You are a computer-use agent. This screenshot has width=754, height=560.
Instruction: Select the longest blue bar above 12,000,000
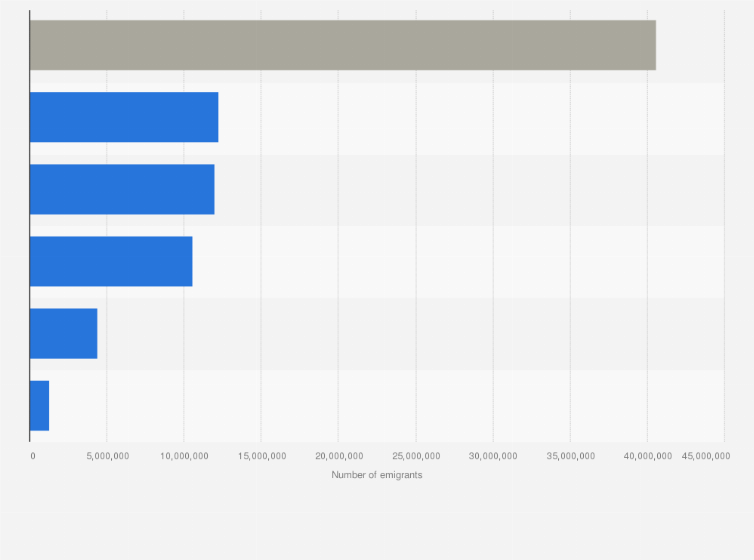124,117
